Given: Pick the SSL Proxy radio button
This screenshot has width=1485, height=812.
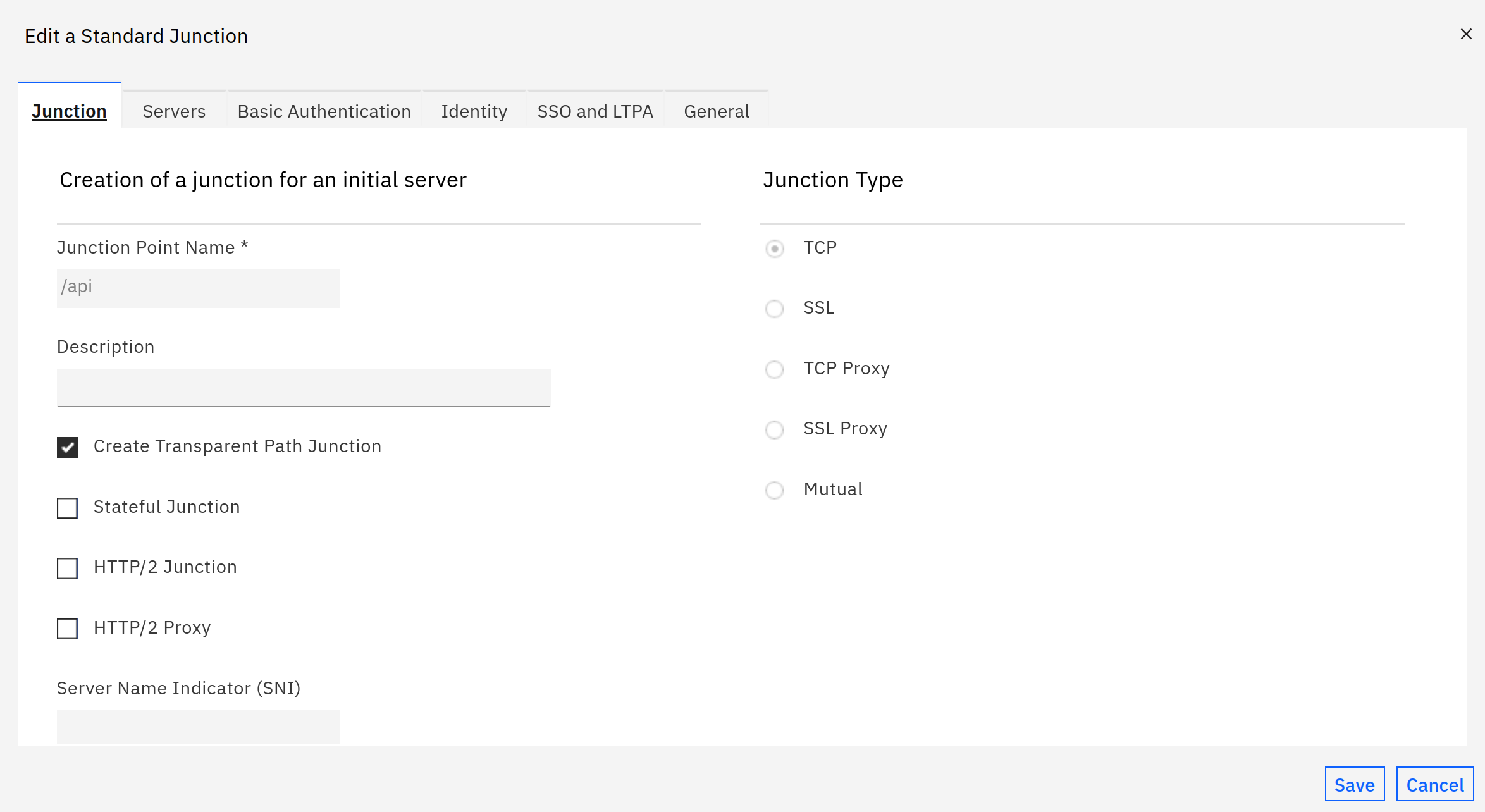Looking at the screenshot, I should [774, 429].
